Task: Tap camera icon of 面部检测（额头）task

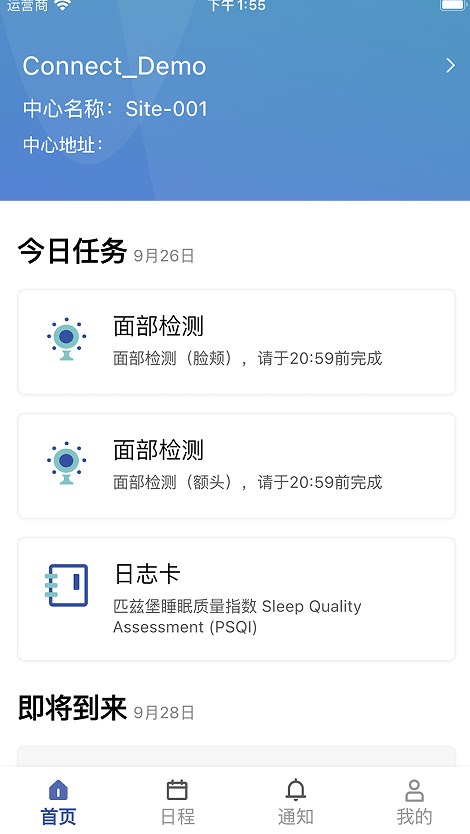Action: click(x=66, y=463)
